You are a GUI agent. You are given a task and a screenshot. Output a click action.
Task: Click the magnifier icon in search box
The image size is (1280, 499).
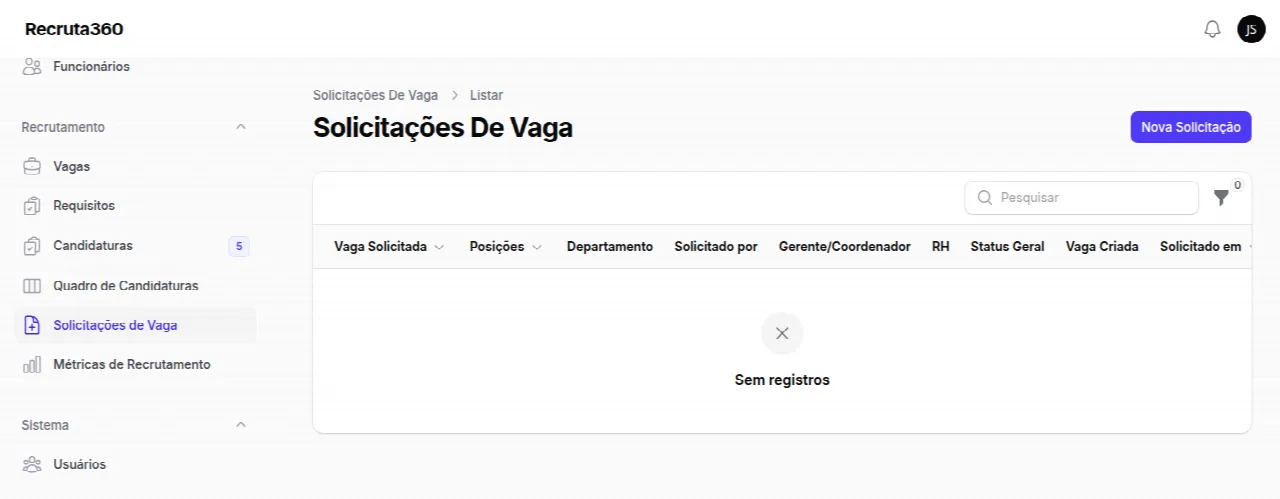(984, 198)
